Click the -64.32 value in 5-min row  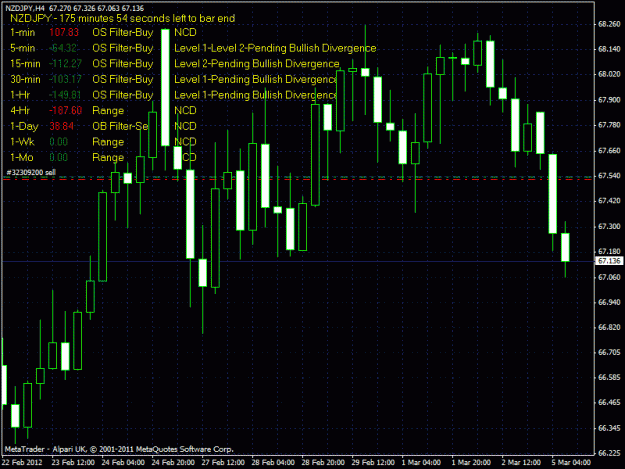tap(63, 48)
